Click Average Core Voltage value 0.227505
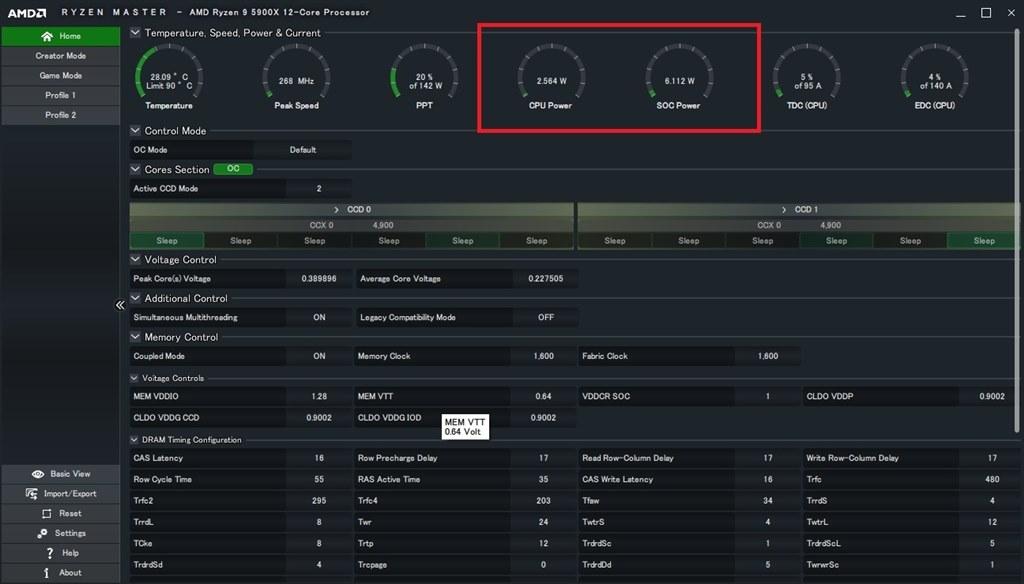Screen dimensions: 1024x584 pyautogui.click(x=545, y=279)
